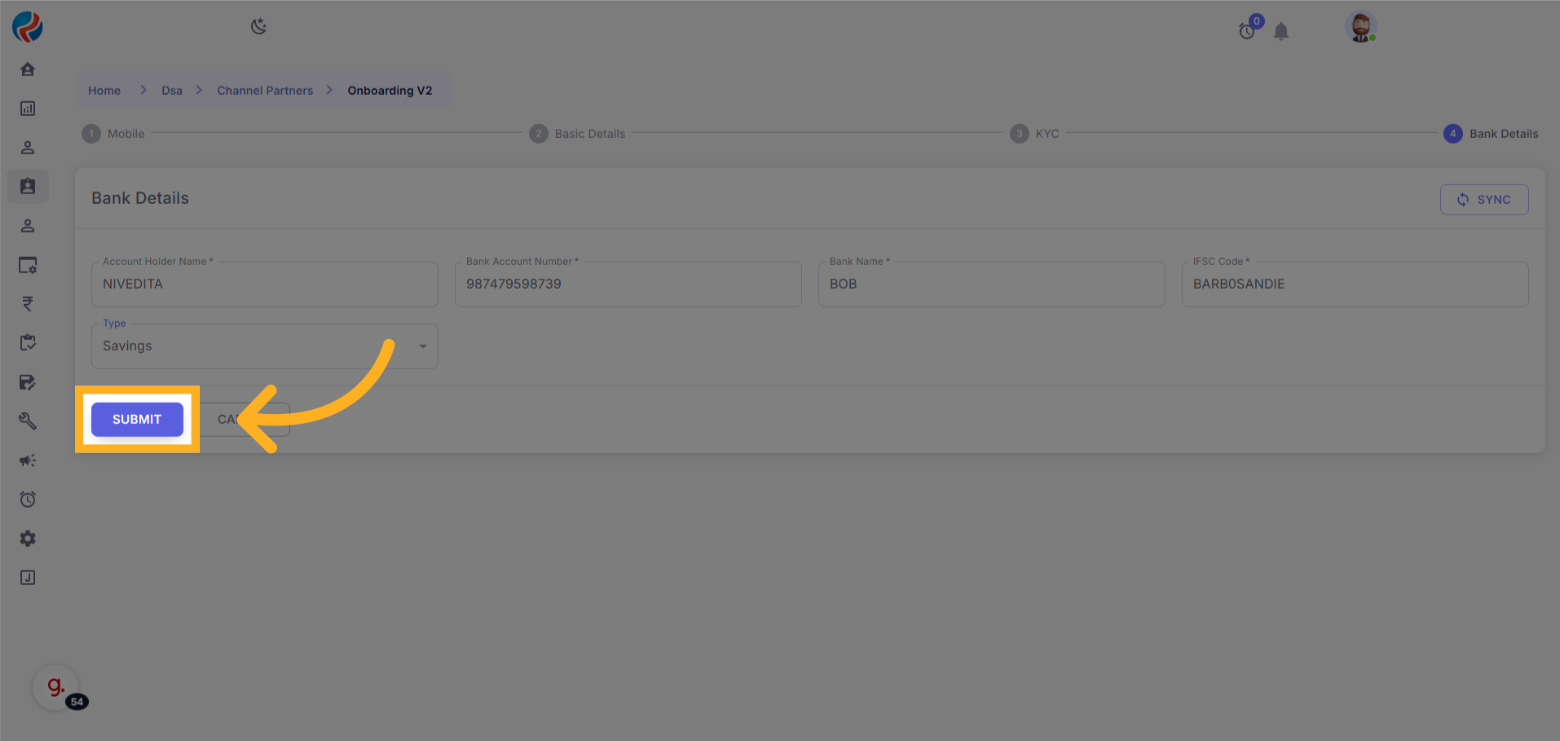Open the user avatar profile menu
This screenshot has height=741, width=1560.
(1360, 27)
